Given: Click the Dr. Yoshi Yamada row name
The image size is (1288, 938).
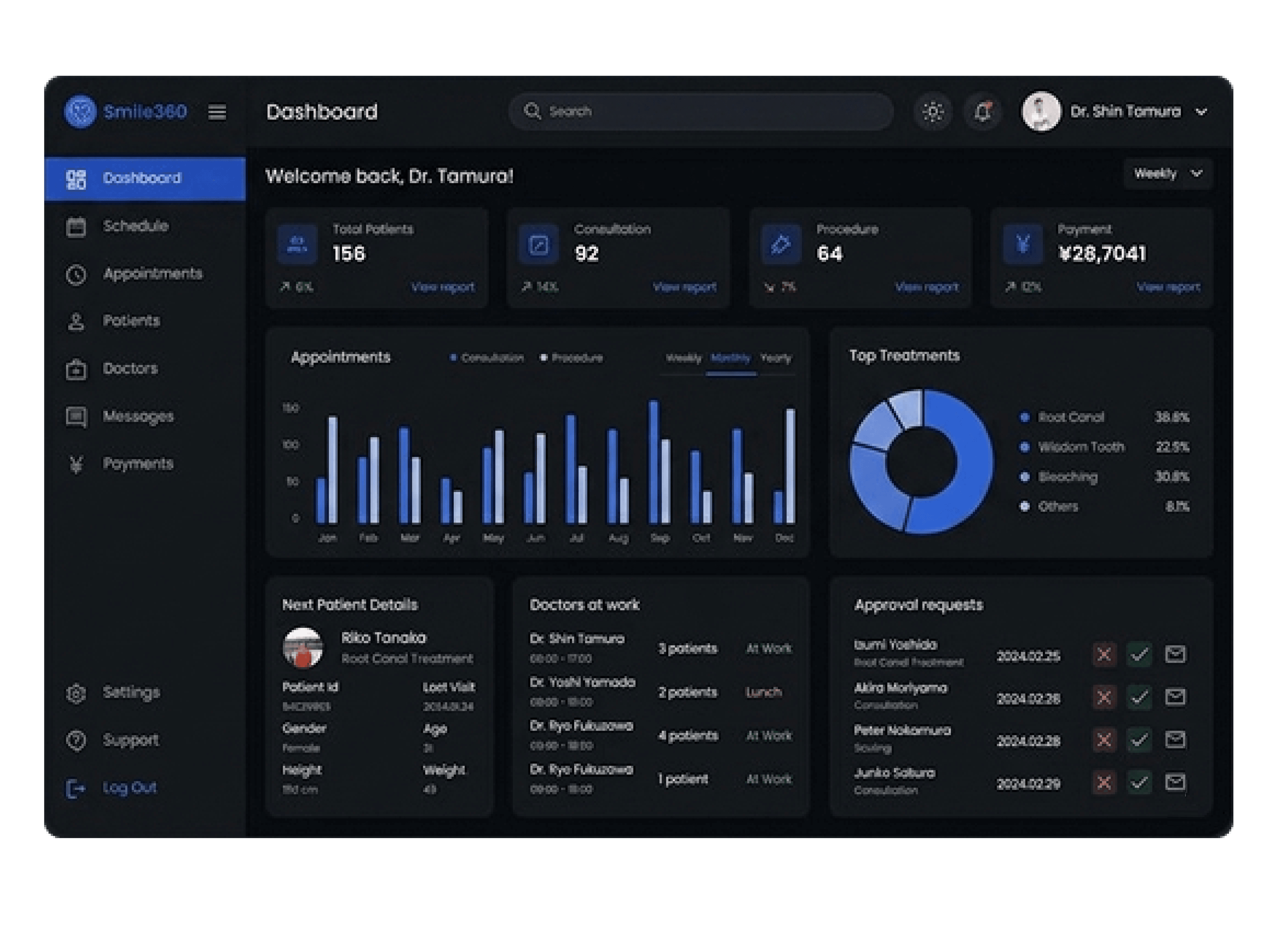Looking at the screenshot, I should (583, 683).
